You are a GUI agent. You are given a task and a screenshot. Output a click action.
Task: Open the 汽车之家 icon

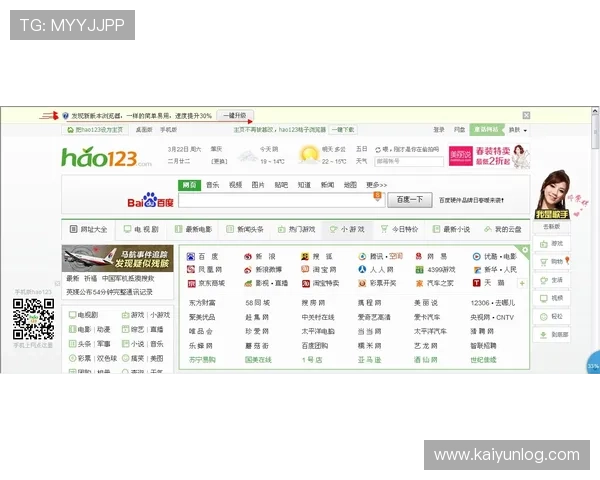coord(419,283)
